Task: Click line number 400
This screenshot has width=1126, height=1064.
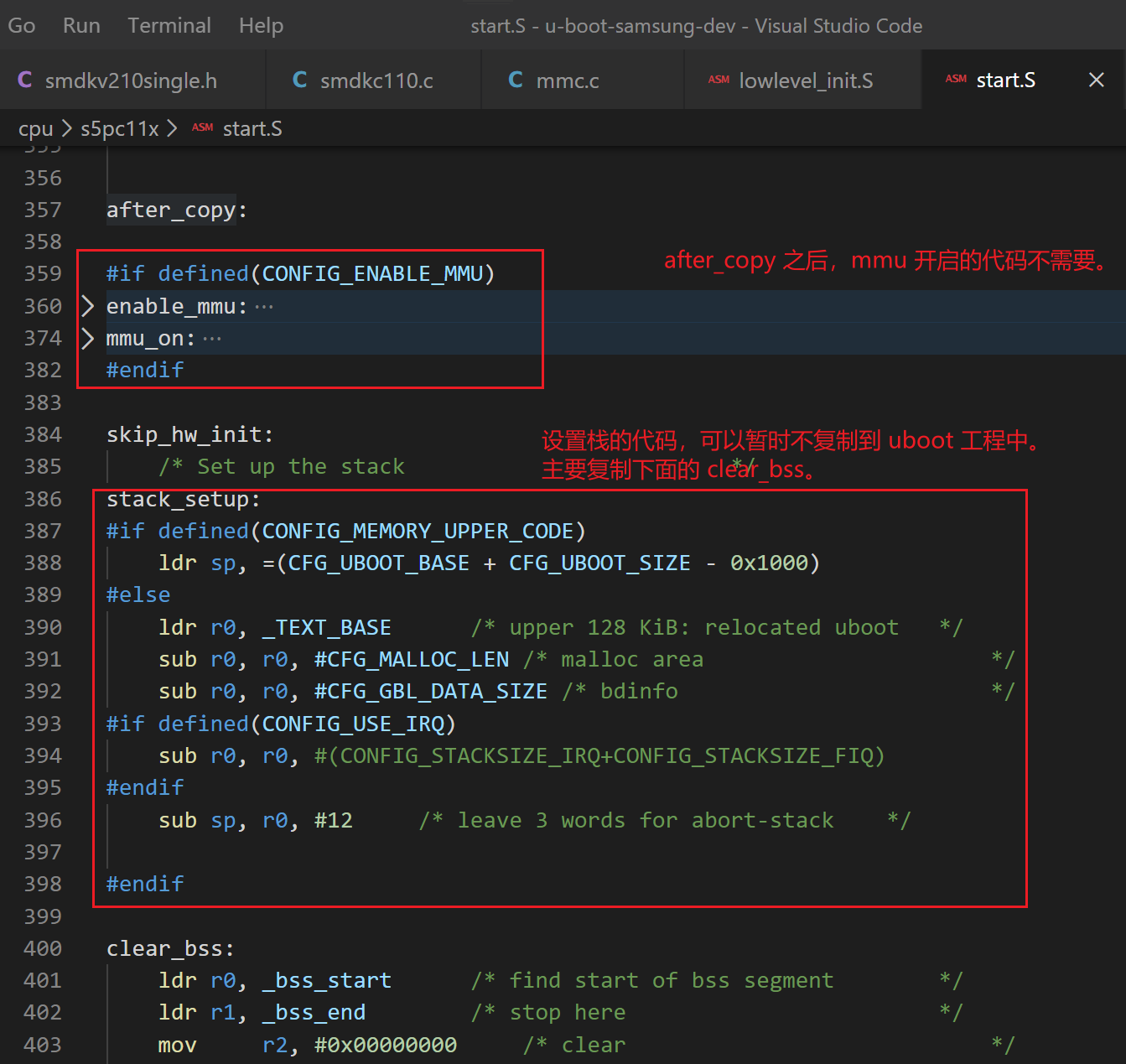Action: 43,948
